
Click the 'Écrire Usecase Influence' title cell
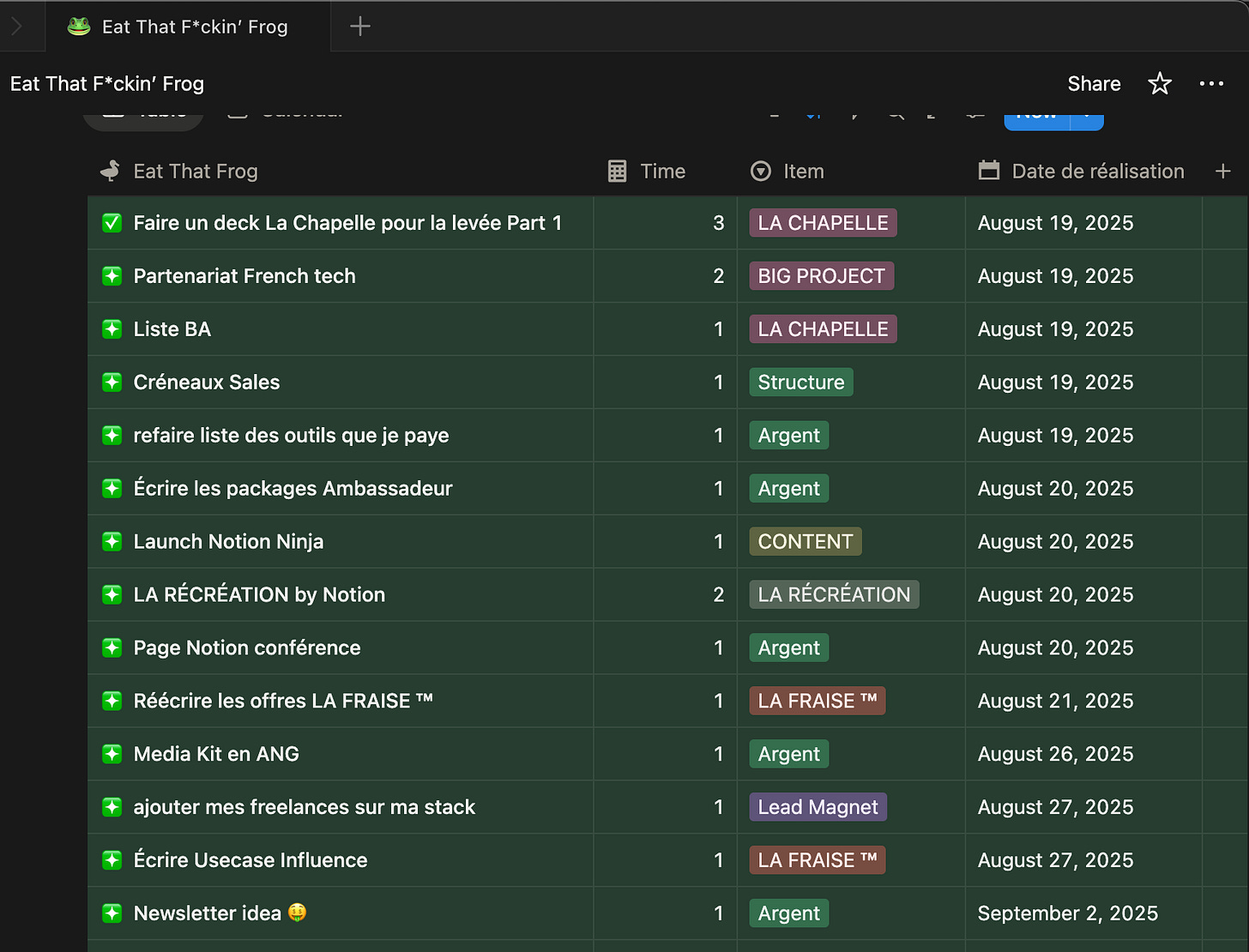point(340,861)
